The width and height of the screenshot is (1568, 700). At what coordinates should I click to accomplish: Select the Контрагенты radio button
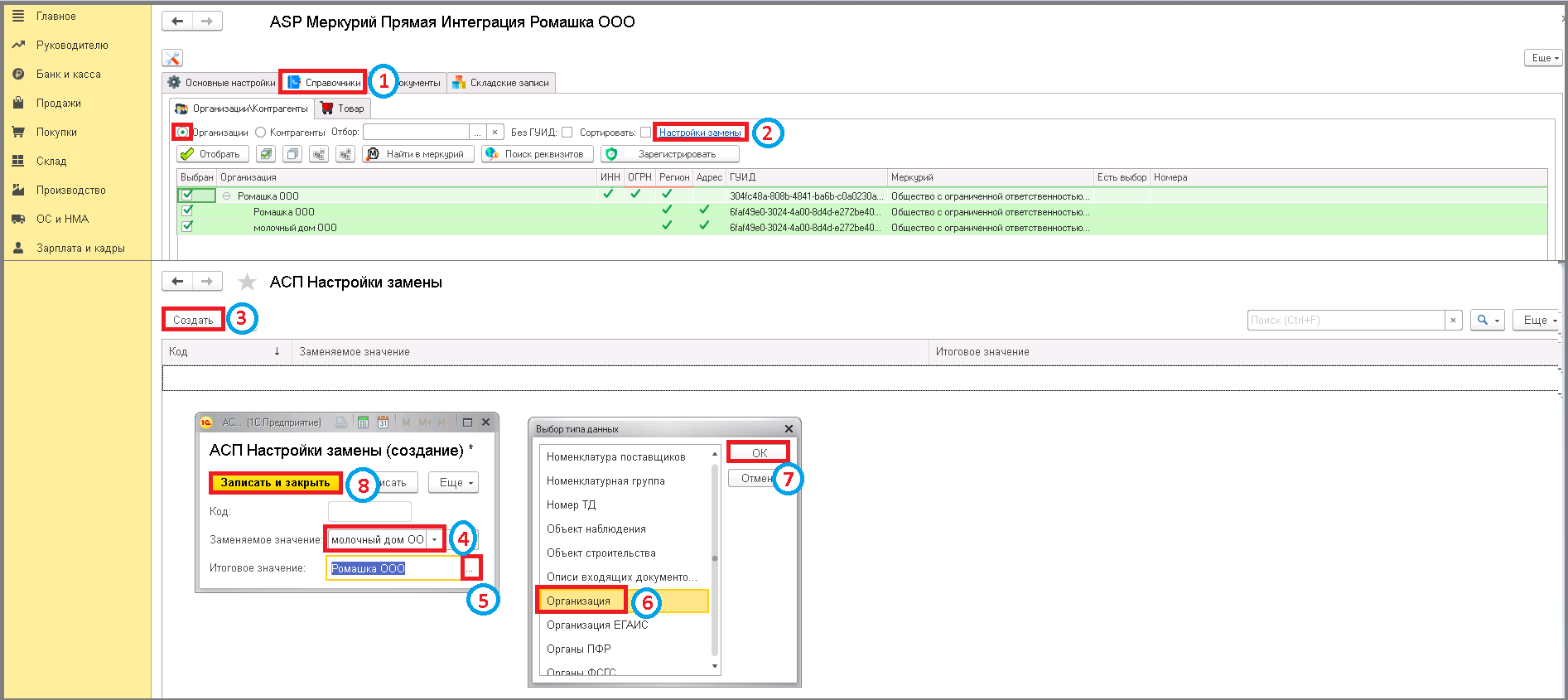click(x=260, y=132)
